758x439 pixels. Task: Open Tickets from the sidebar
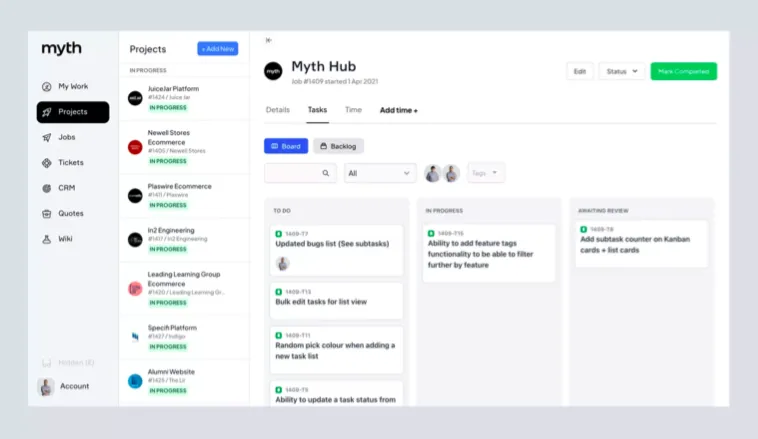pos(73,163)
